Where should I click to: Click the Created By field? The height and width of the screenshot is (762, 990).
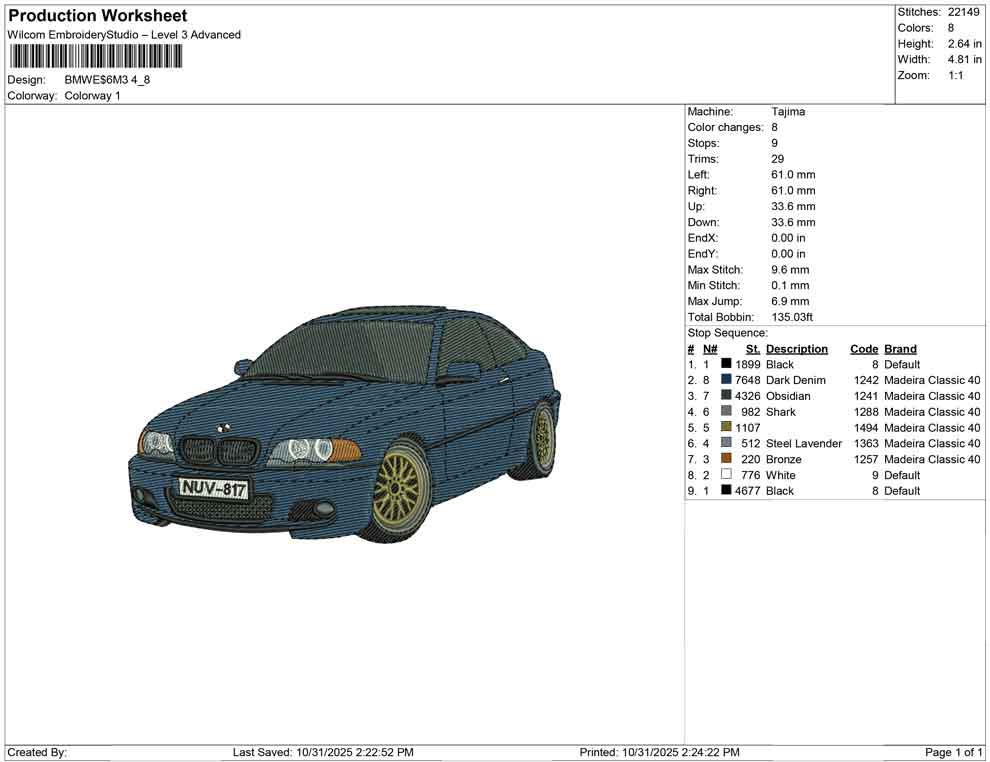[x=37, y=752]
